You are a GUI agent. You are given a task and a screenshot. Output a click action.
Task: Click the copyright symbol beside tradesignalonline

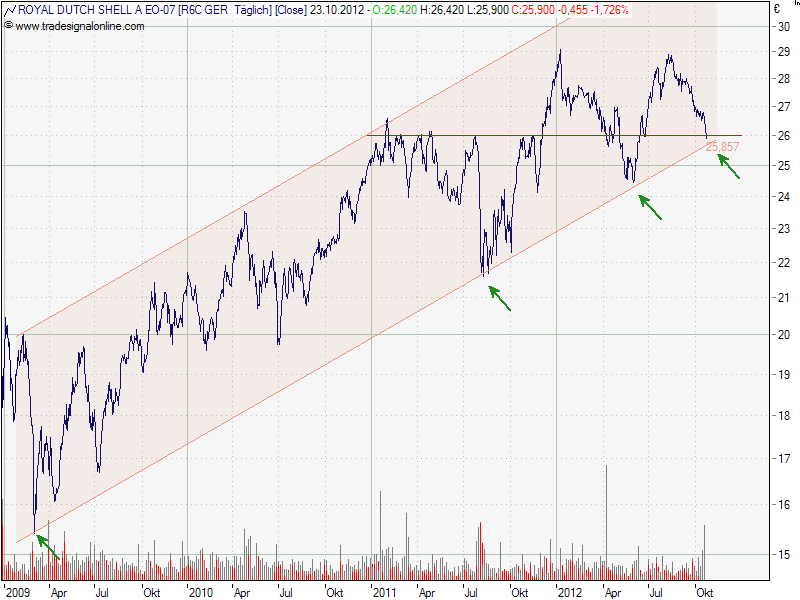click(x=8, y=26)
